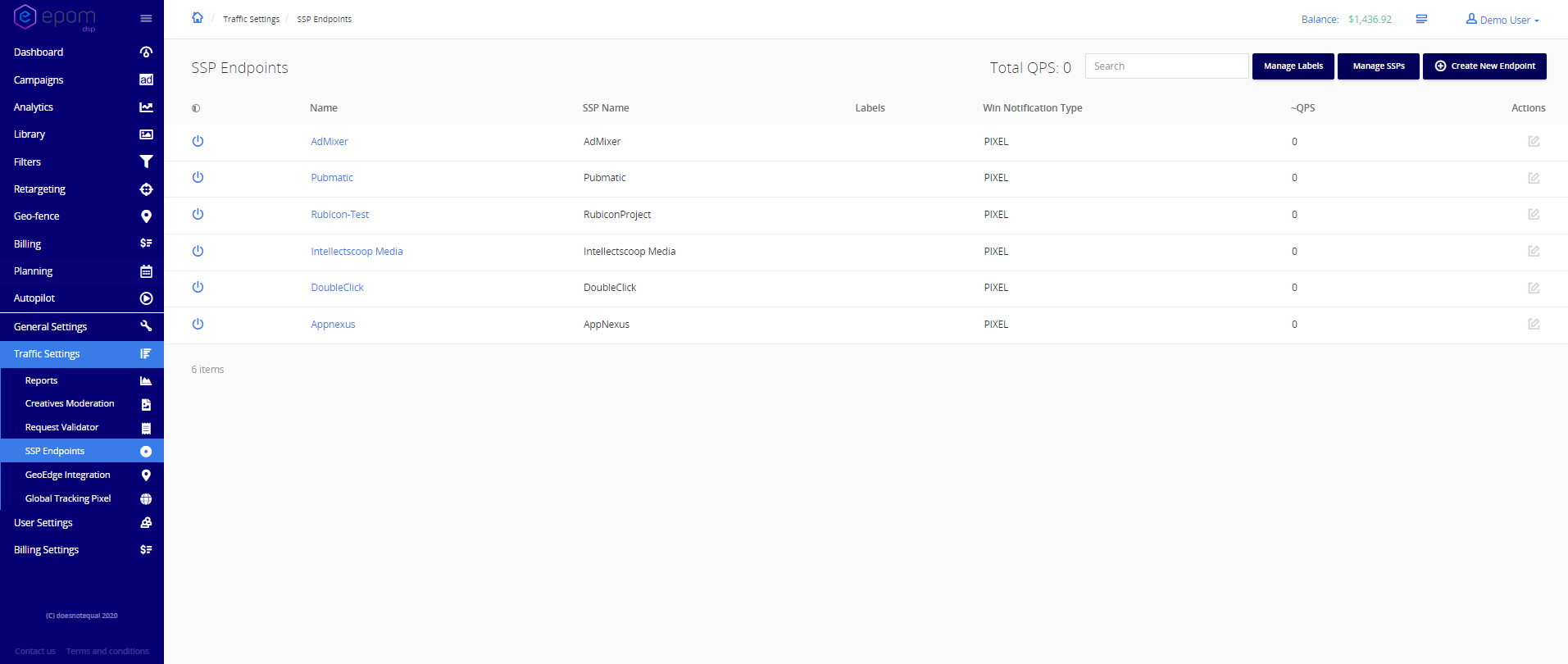
Task: Click the Manage SSPs button
Action: pyautogui.click(x=1379, y=66)
